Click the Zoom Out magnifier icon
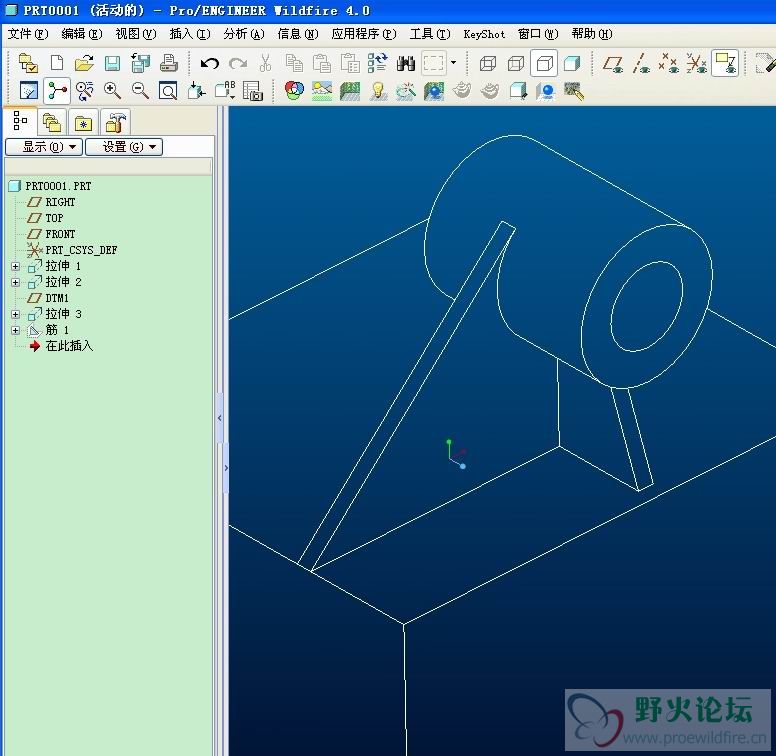 pos(141,91)
